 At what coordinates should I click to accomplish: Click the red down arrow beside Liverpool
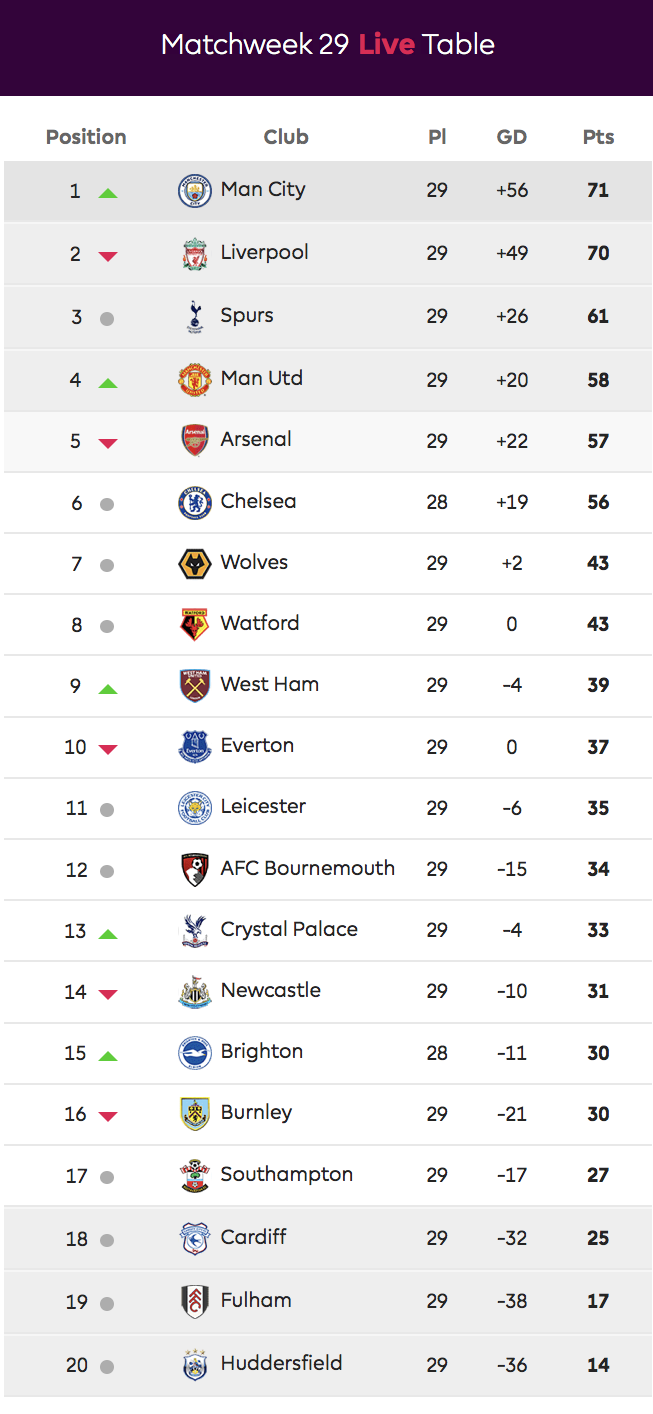[x=108, y=256]
